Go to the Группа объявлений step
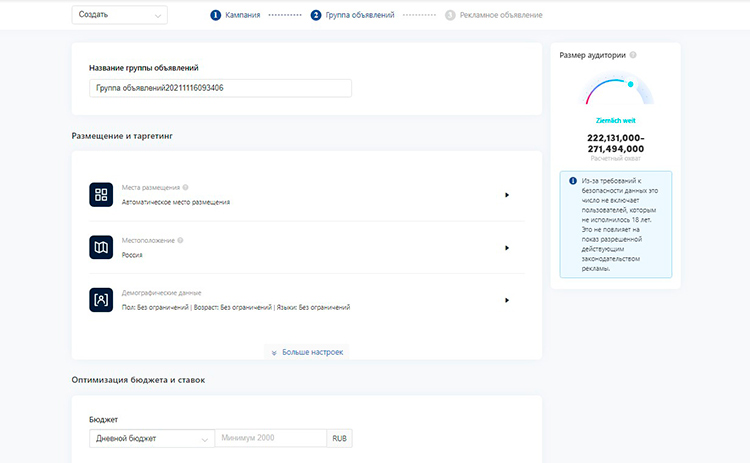Image resolution: width=750 pixels, height=463 pixels. coord(353,15)
